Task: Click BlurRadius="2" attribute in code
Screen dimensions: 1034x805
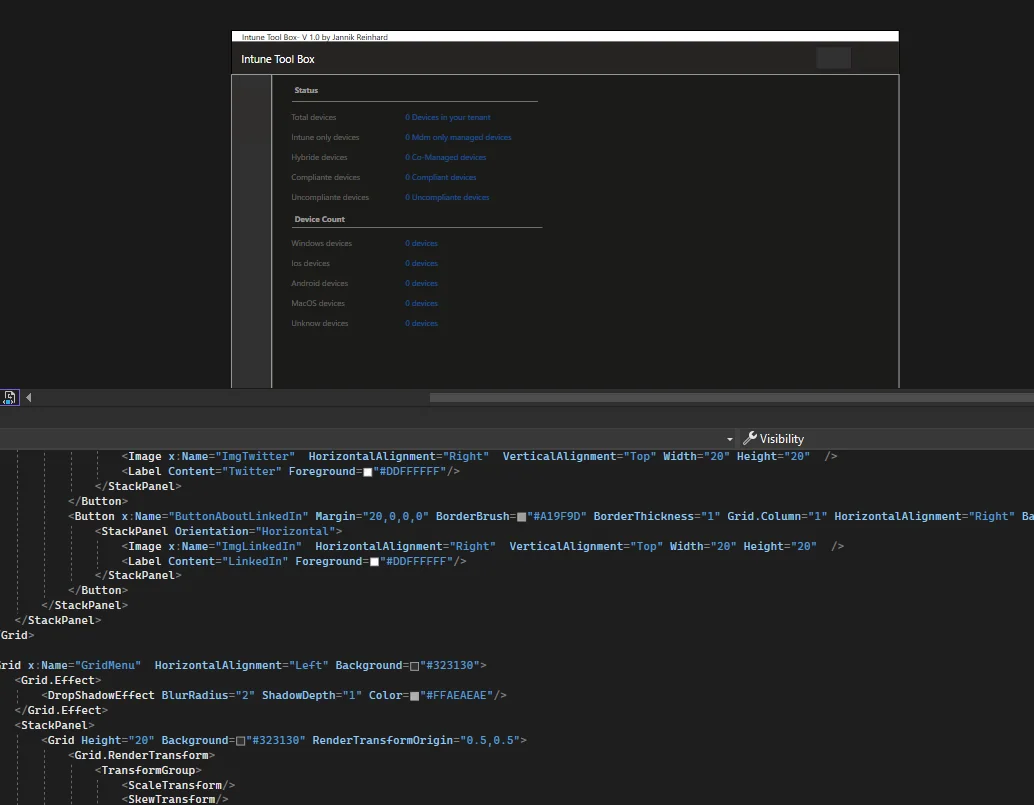Action: click(x=208, y=696)
